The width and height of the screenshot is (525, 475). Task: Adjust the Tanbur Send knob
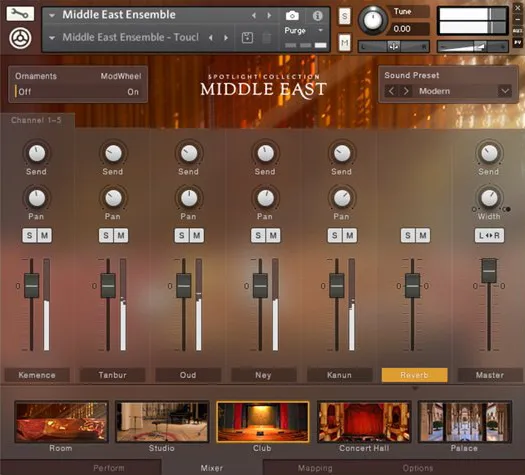pyautogui.click(x=113, y=153)
